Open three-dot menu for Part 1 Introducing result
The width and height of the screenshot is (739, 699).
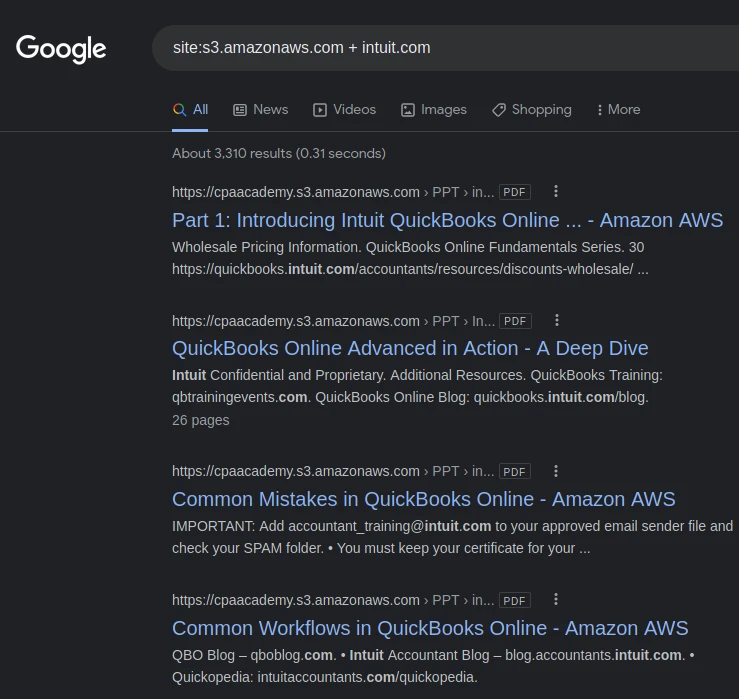pyautogui.click(x=557, y=192)
